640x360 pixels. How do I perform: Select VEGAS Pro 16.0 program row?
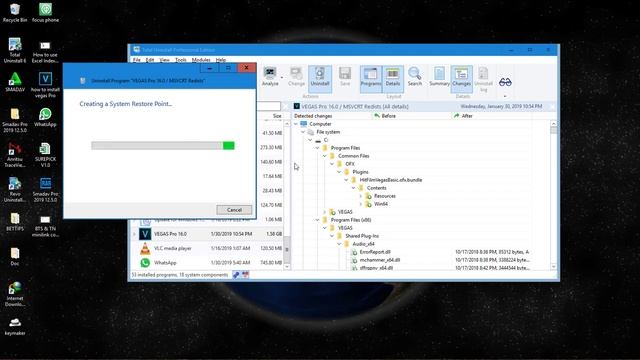tap(207, 234)
